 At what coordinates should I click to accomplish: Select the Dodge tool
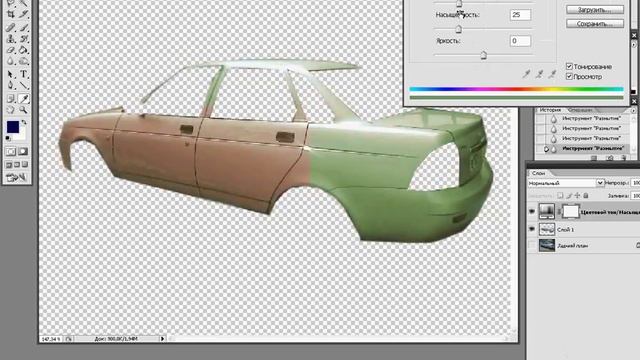(x=24, y=62)
